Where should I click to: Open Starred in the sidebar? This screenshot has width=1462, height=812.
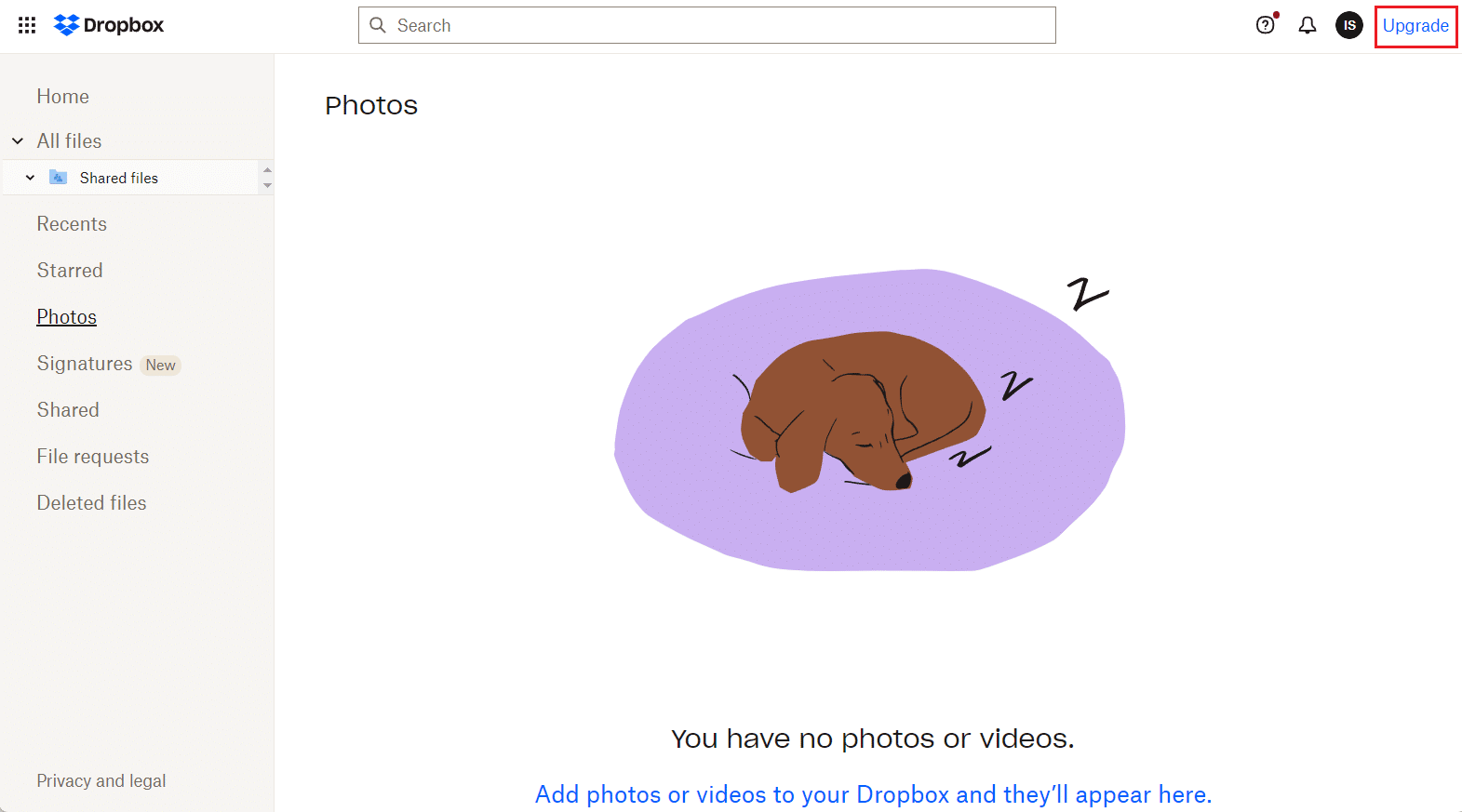(70, 271)
